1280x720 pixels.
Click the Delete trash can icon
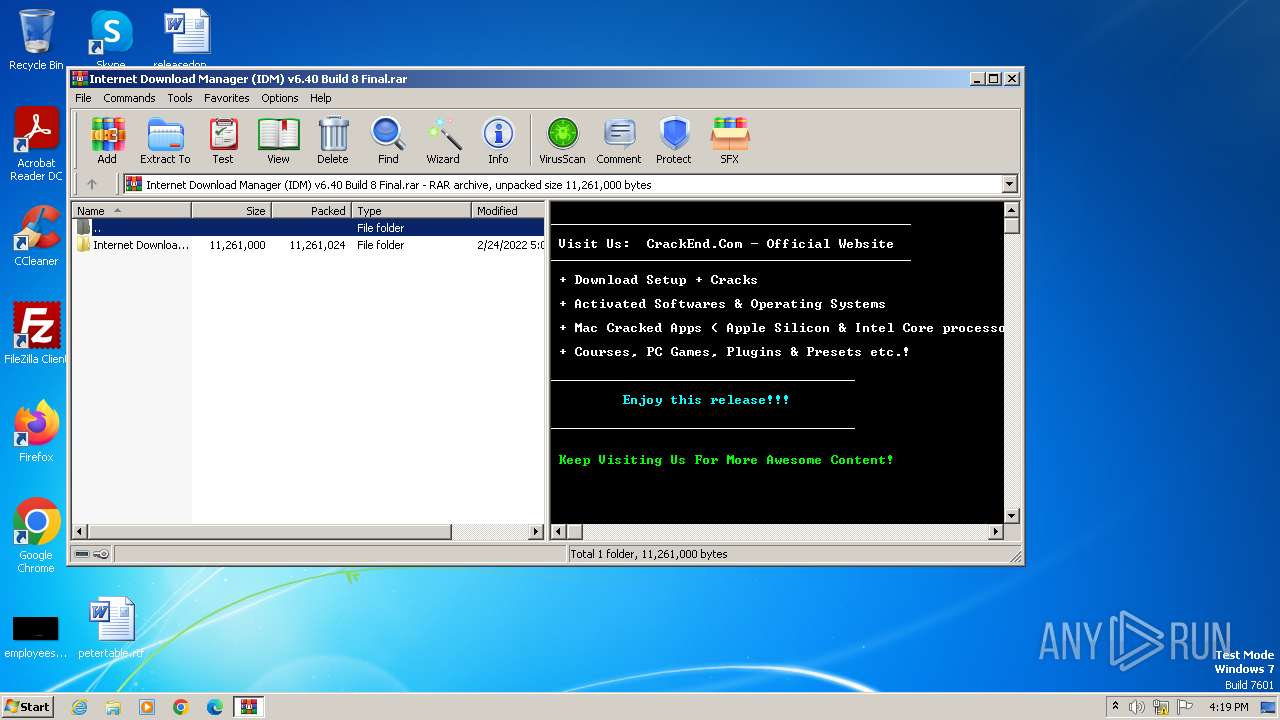pyautogui.click(x=333, y=140)
